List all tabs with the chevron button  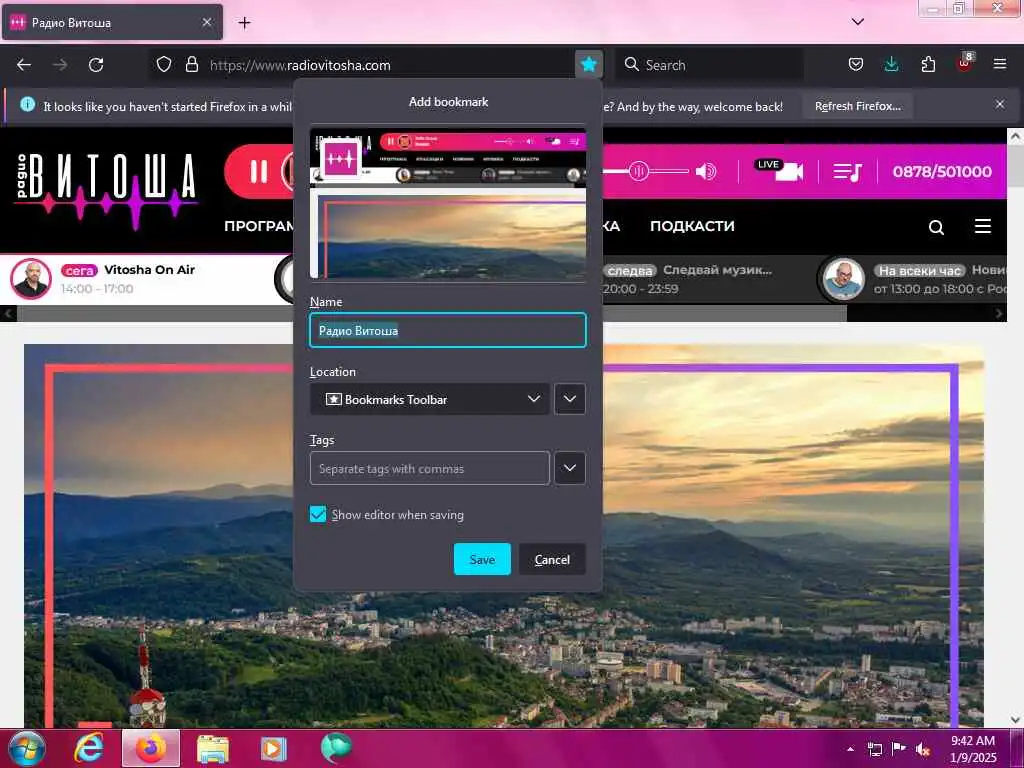point(857,22)
